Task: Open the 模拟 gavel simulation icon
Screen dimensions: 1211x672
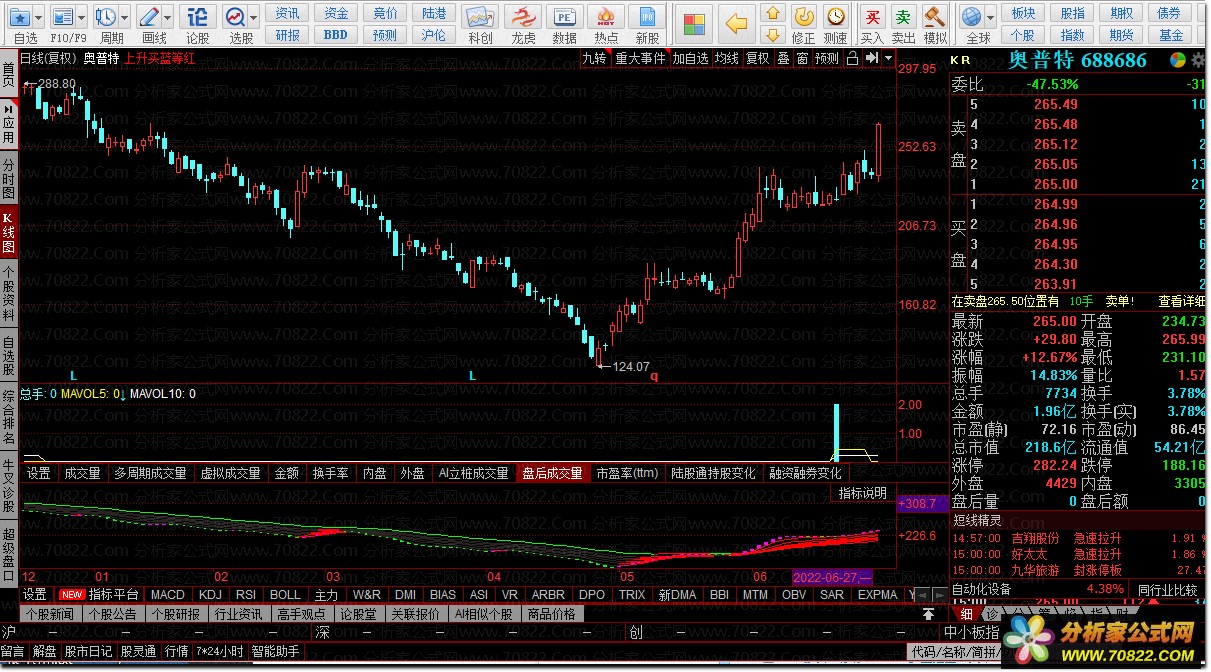Action: click(x=934, y=17)
